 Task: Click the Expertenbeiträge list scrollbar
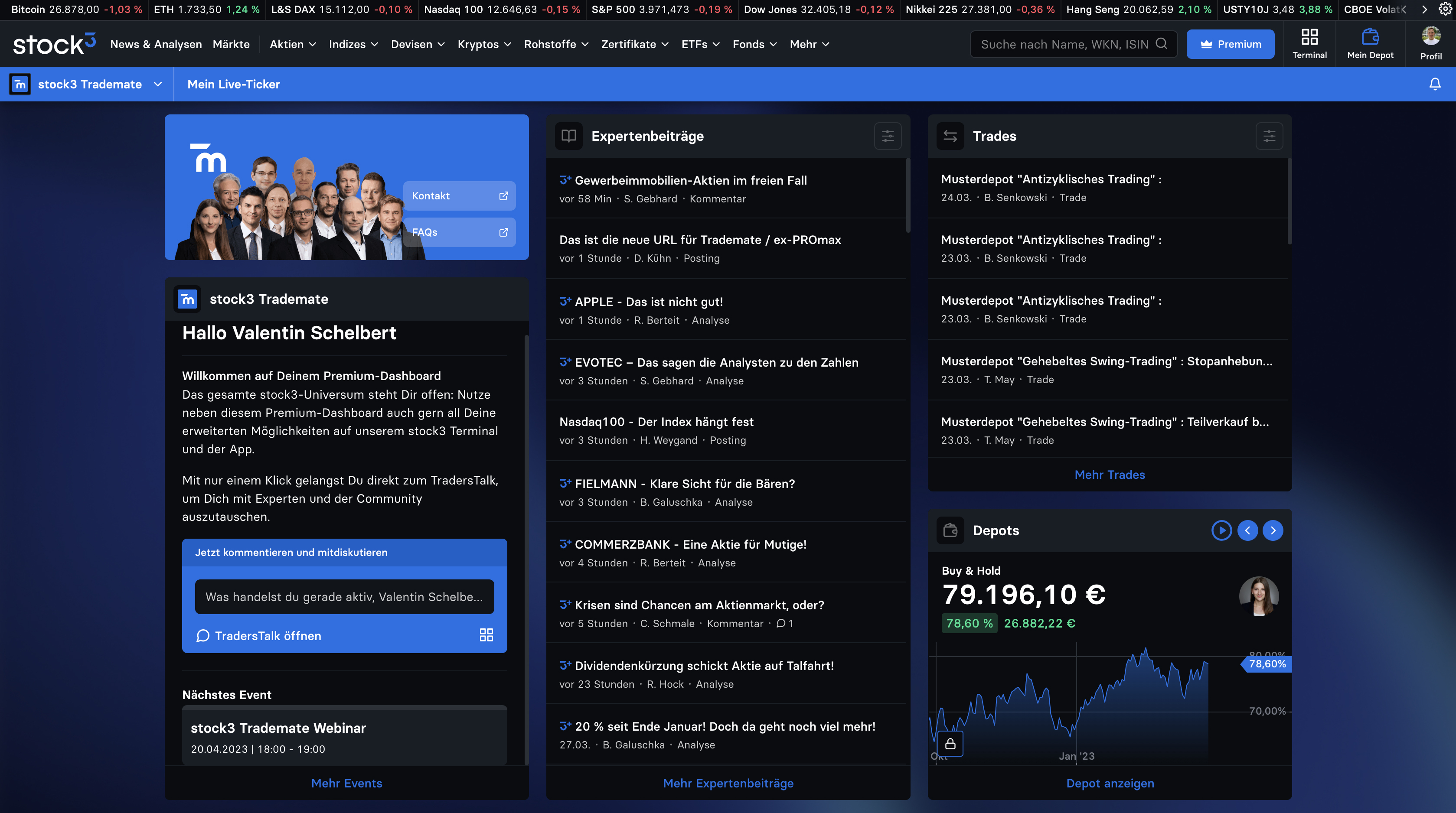point(908,196)
